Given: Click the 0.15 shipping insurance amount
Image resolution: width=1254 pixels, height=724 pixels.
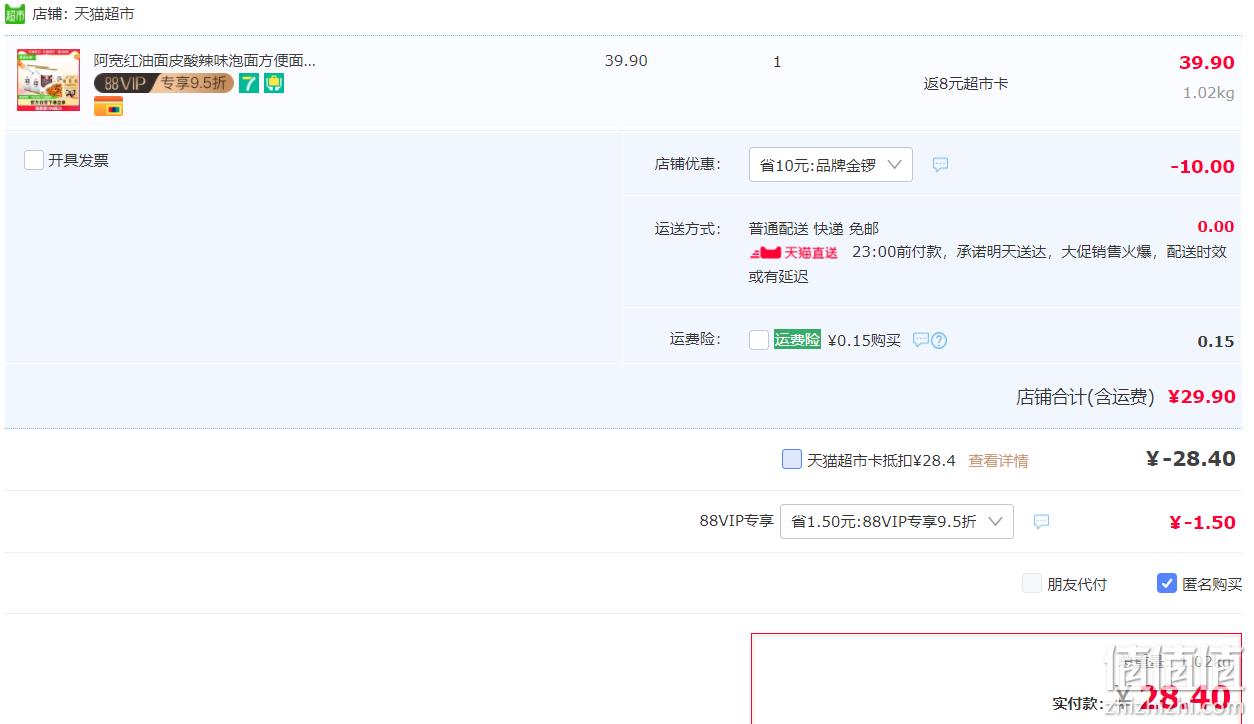Looking at the screenshot, I should [x=1216, y=342].
